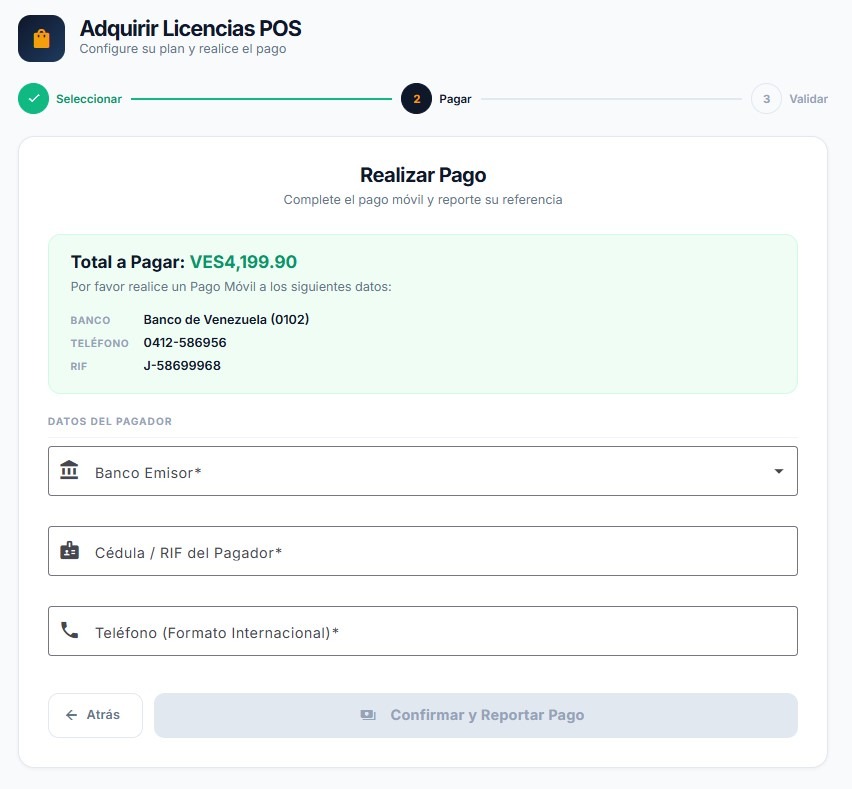Click the ID card icon in Cédula field

[x=69, y=550]
